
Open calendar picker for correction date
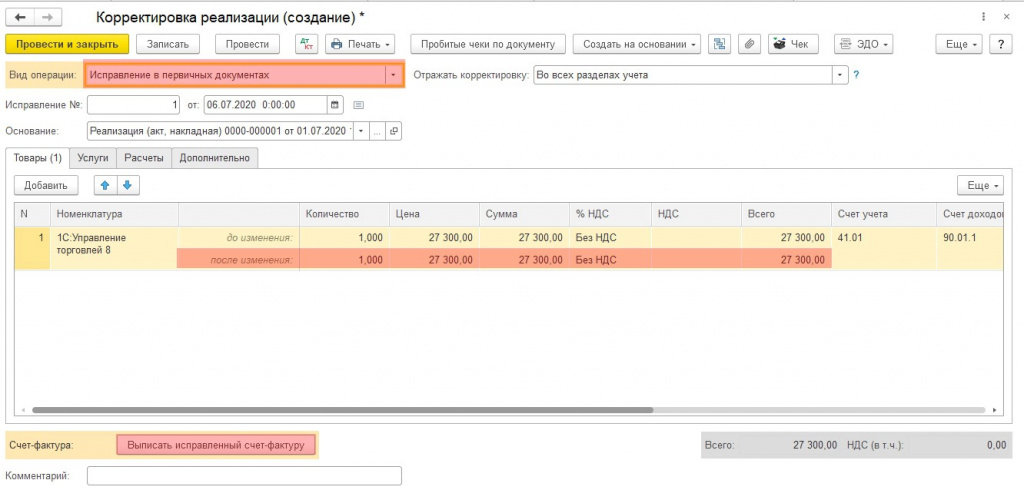point(335,105)
